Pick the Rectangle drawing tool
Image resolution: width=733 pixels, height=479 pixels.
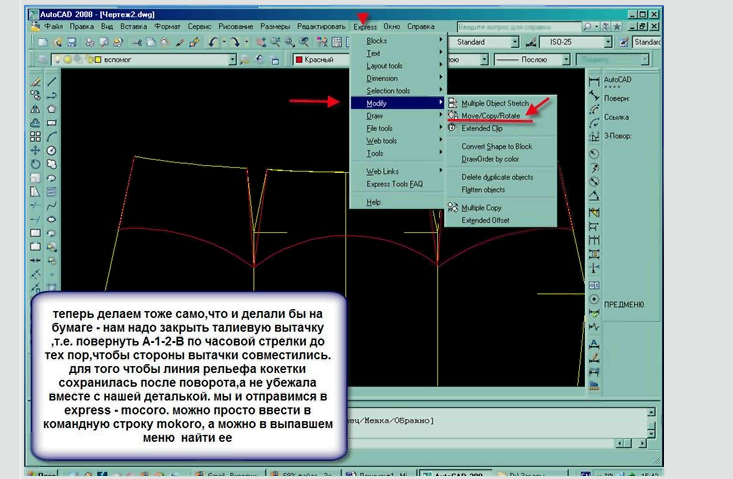pos(52,123)
